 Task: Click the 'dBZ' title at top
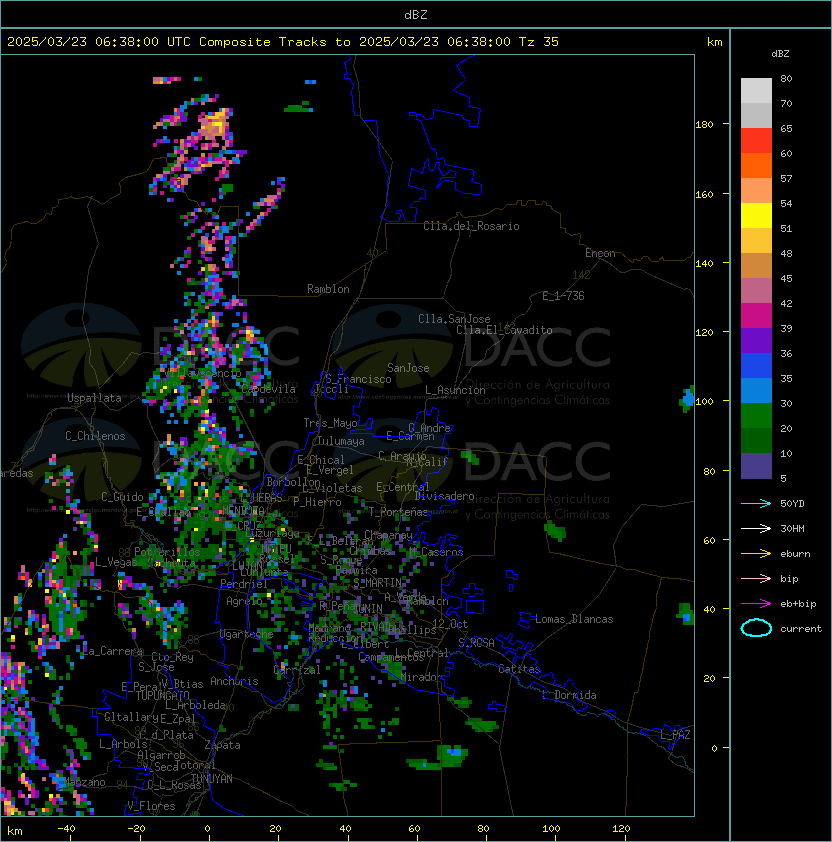[x=416, y=15]
